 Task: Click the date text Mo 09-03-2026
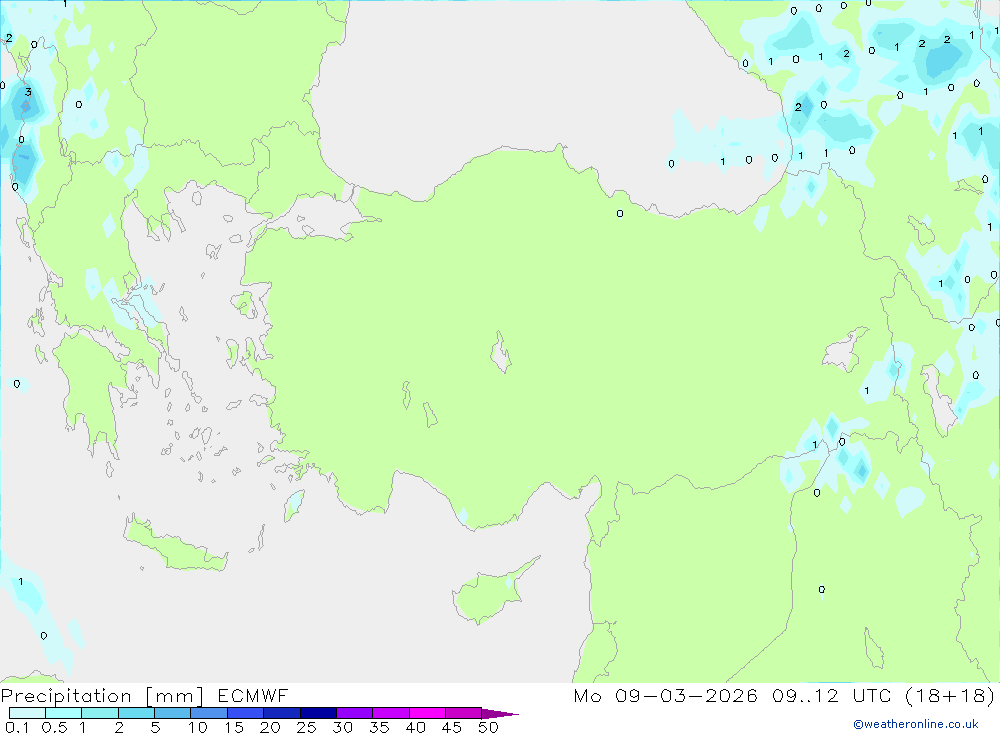click(x=665, y=696)
